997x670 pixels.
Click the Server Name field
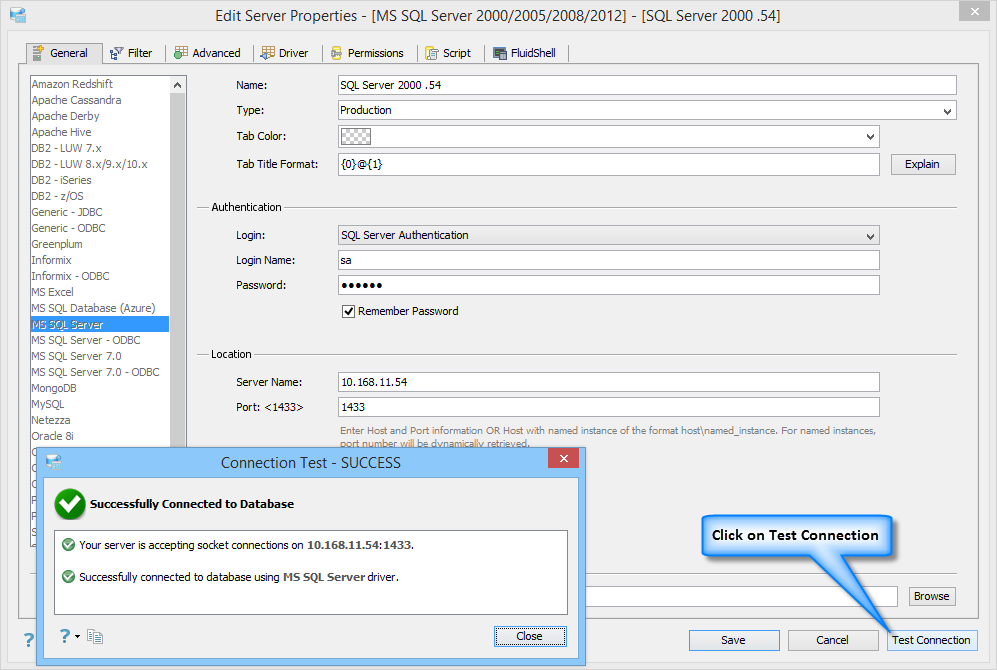click(609, 382)
